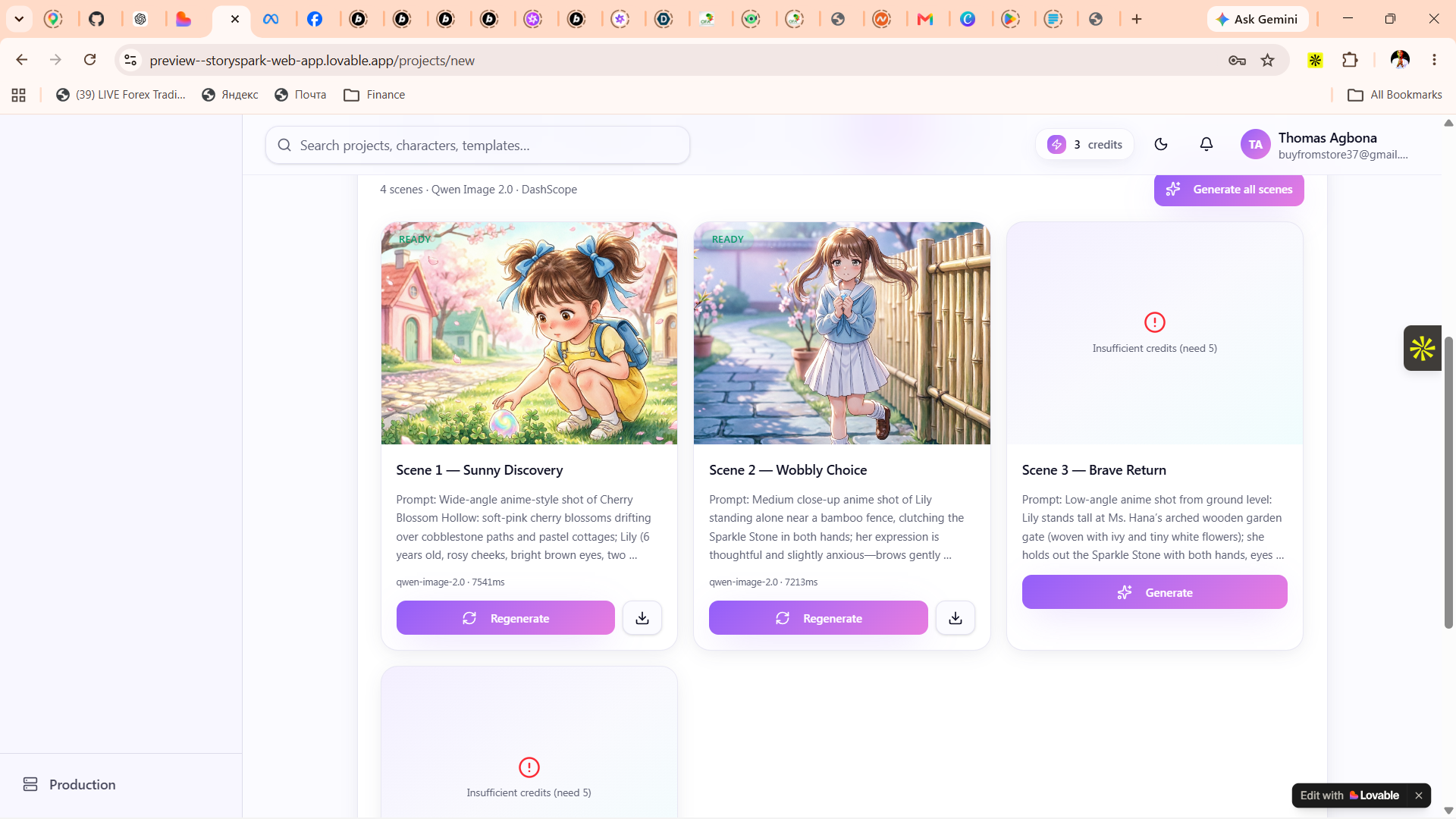Screen dimensions: 1456x819
Task: Open the Chrome profile avatar
Action: [1400, 60]
